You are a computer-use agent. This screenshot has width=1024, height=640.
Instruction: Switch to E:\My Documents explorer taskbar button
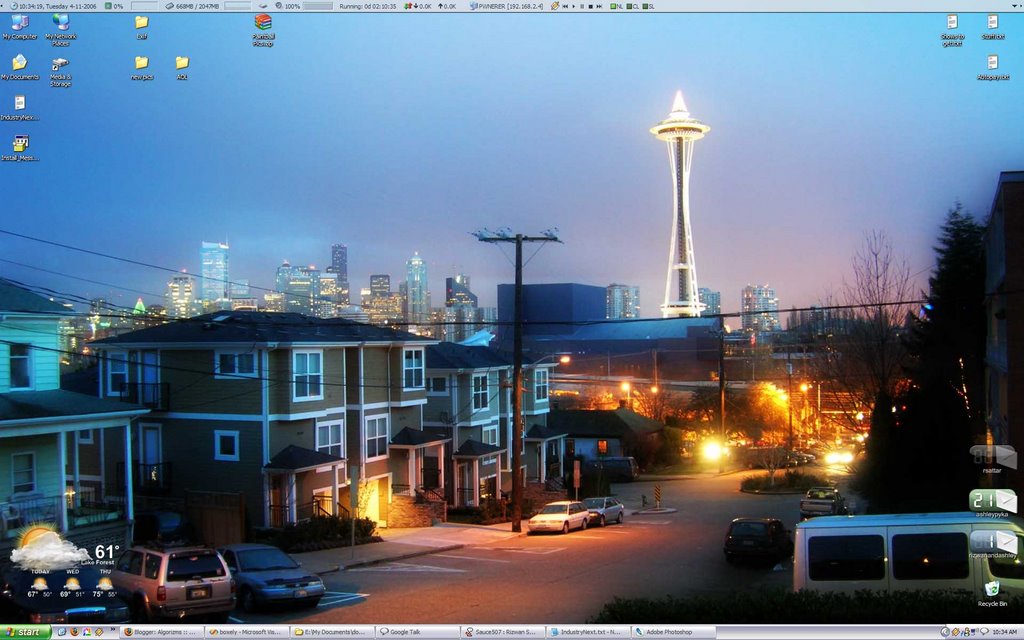pos(332,632)
